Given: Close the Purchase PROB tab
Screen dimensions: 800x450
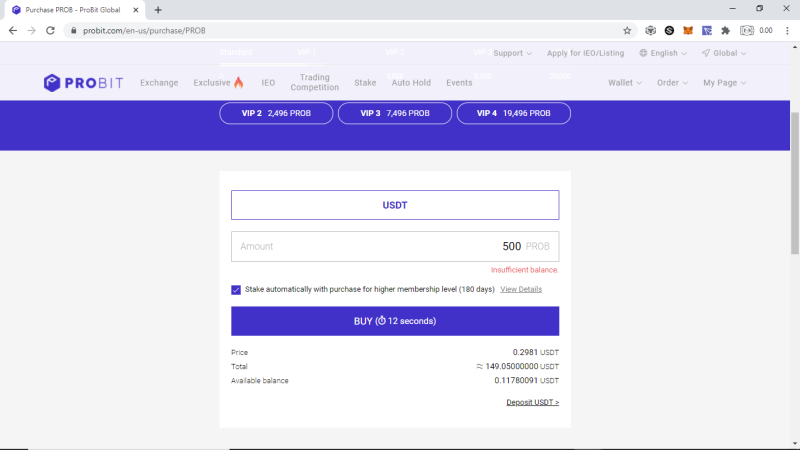Looking at the screenshot, I should [x=136, y=10].
